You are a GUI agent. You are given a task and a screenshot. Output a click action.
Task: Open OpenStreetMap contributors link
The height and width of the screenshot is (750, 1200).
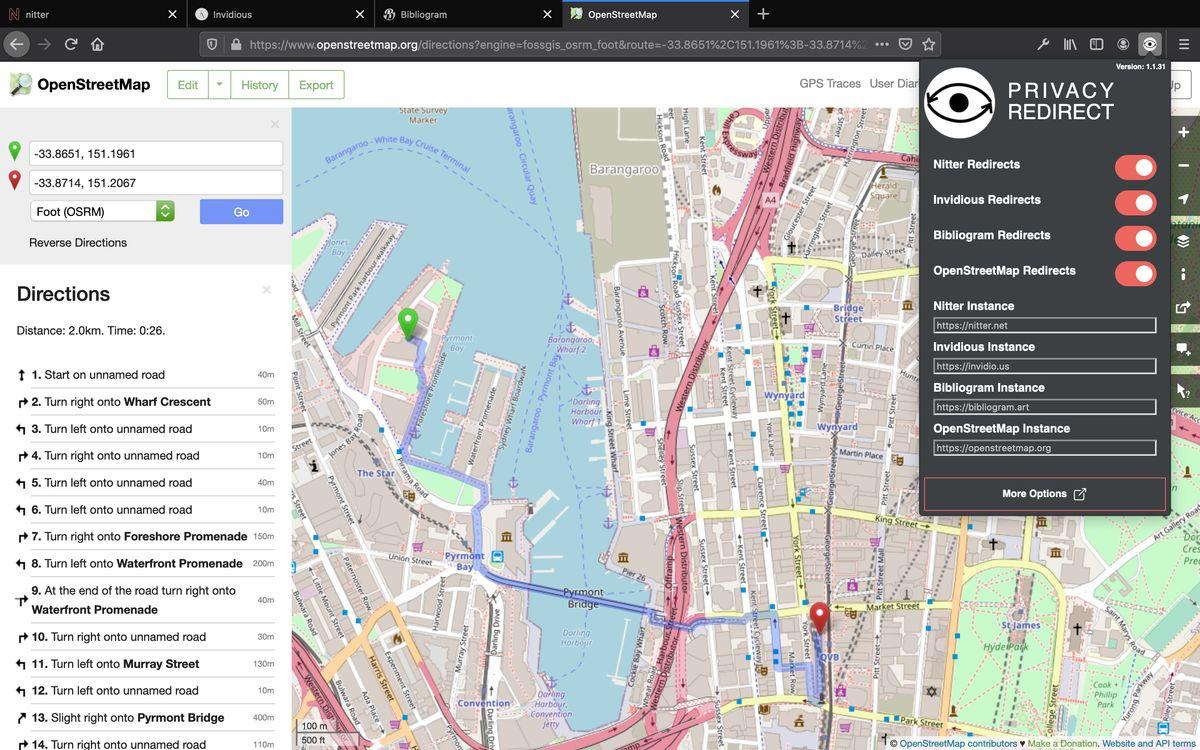[x=958, y=743]
